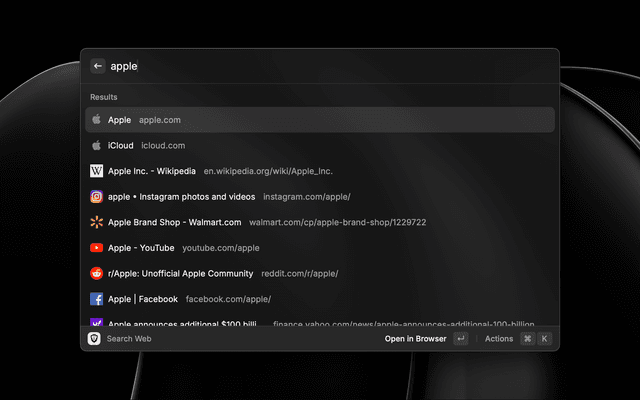
Task: Select the Yahoo Finance Apple announces result
Action: (320, 323)
